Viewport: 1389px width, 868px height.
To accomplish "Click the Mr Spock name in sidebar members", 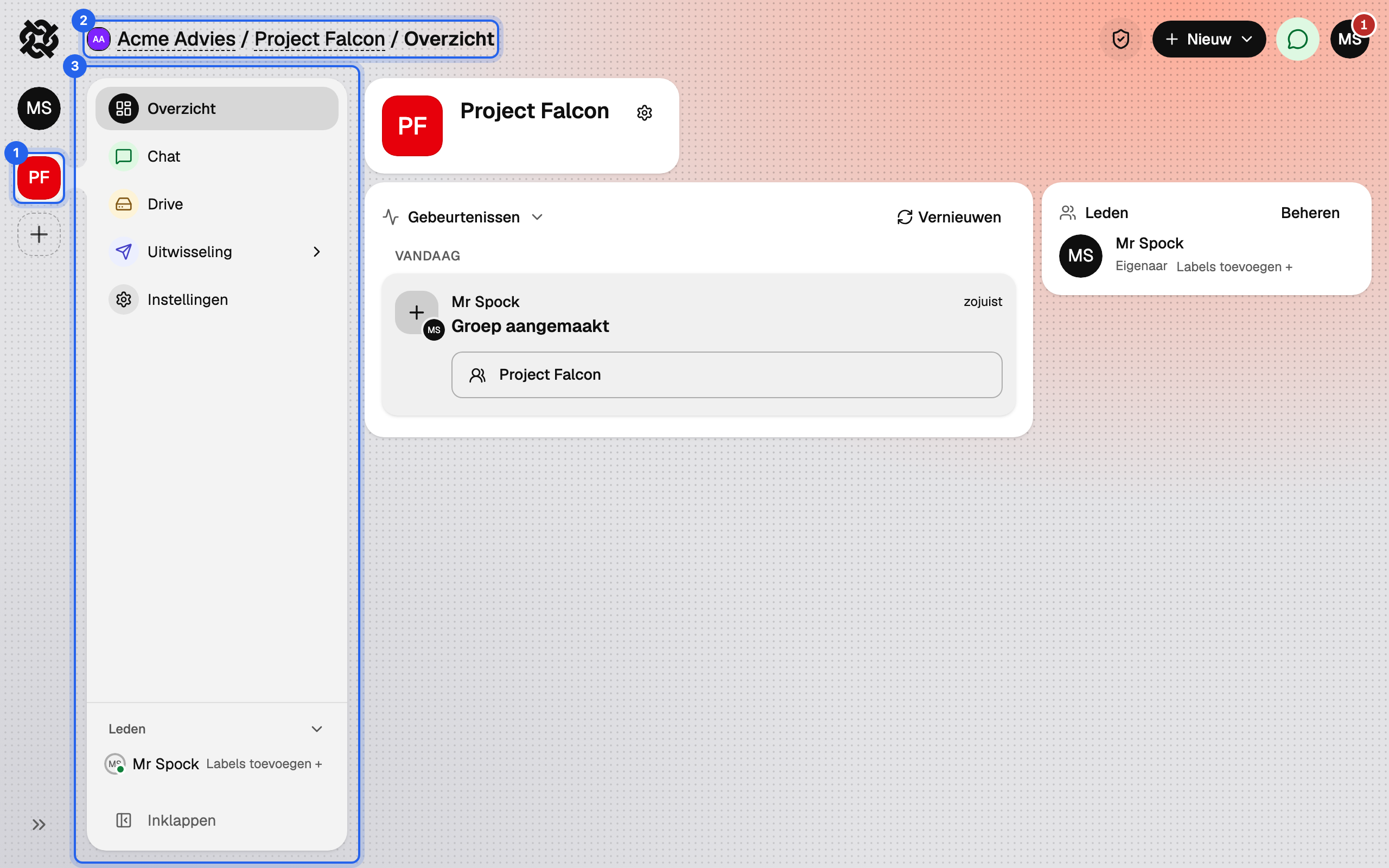I will click(x=165, y=764).
